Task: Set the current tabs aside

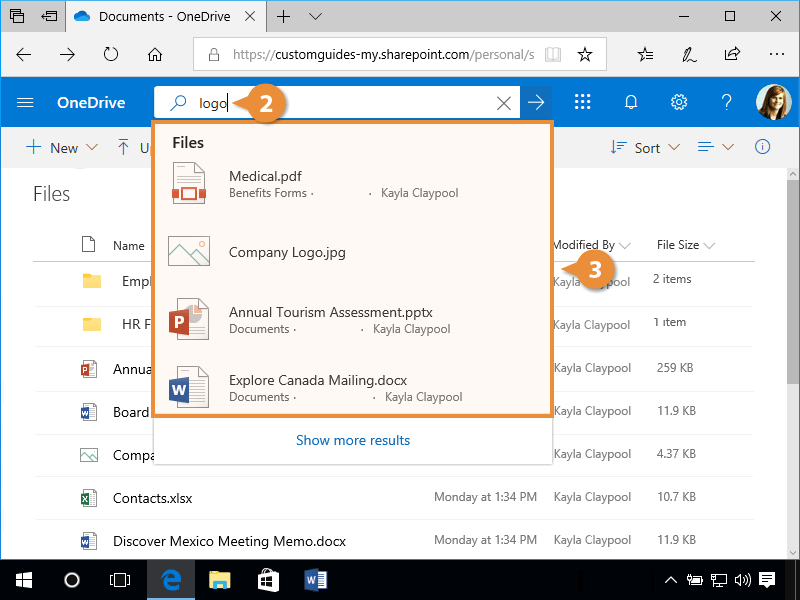Action: coord(49,16)
